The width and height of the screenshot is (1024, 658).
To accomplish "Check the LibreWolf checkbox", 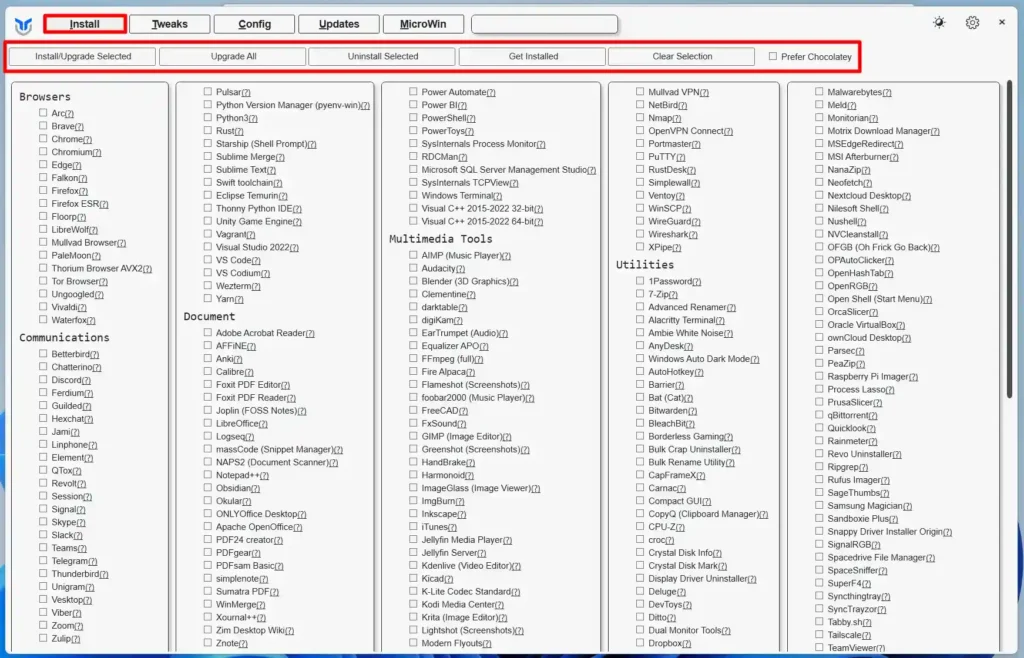I will (x=43, y=229).
